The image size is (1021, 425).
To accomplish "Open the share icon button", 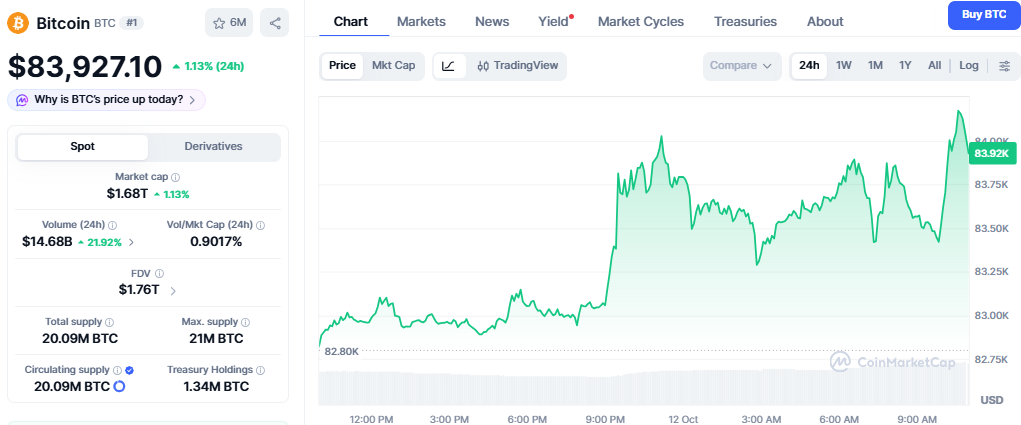I will 275,23.
